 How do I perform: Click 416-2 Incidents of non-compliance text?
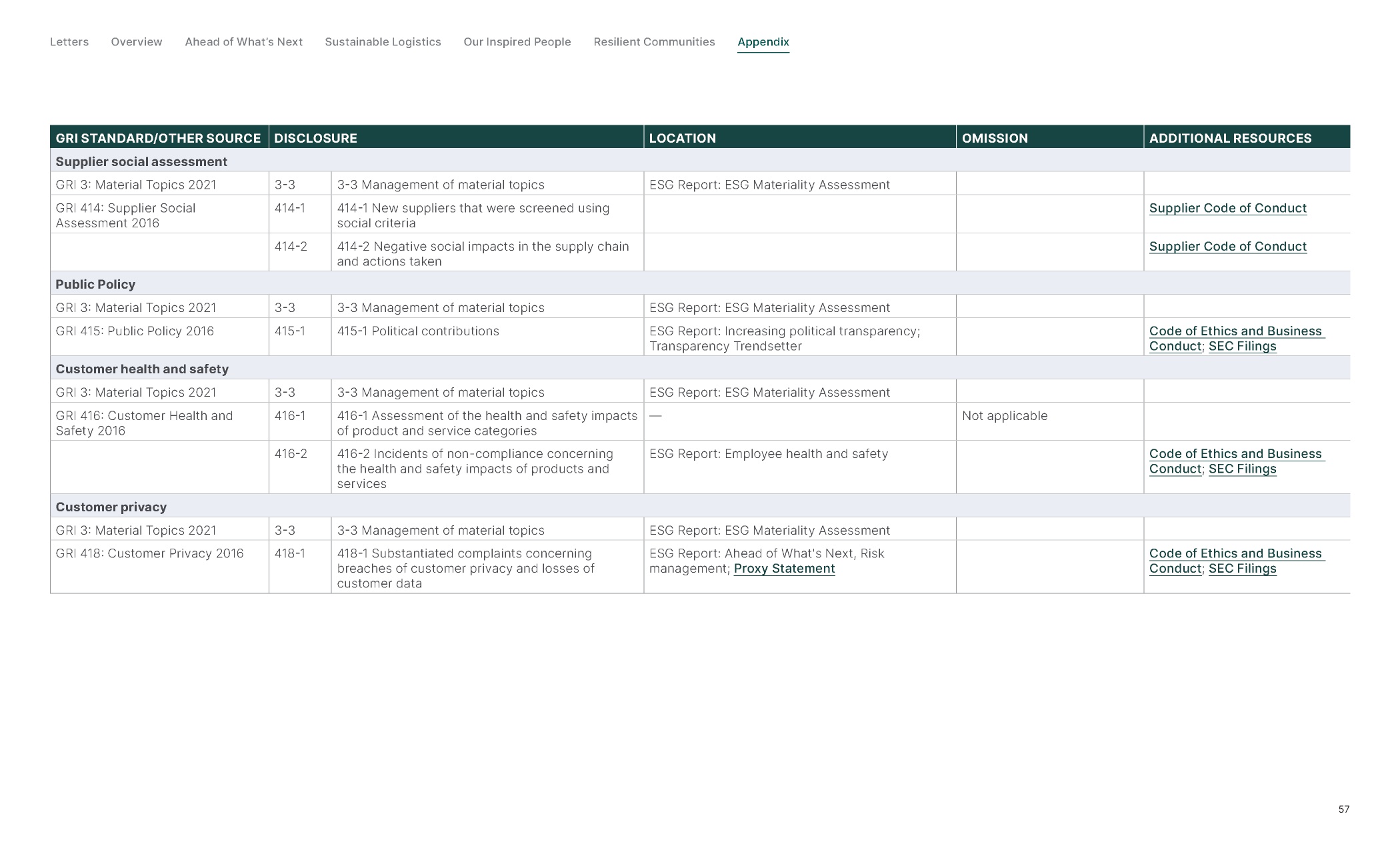(475, 469)
